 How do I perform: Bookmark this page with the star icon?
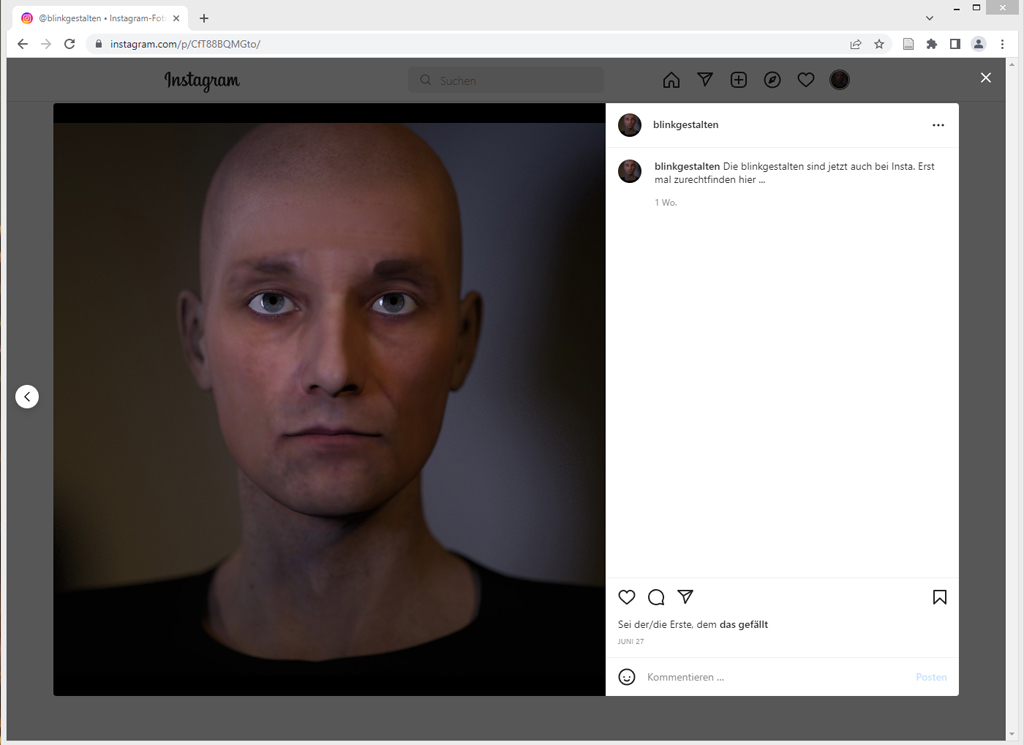879,44
